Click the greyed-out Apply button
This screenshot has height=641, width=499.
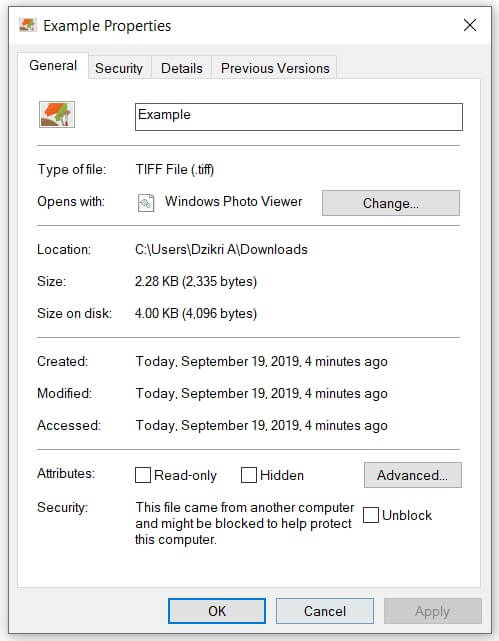pyautogui.click(x=432, y=611)
